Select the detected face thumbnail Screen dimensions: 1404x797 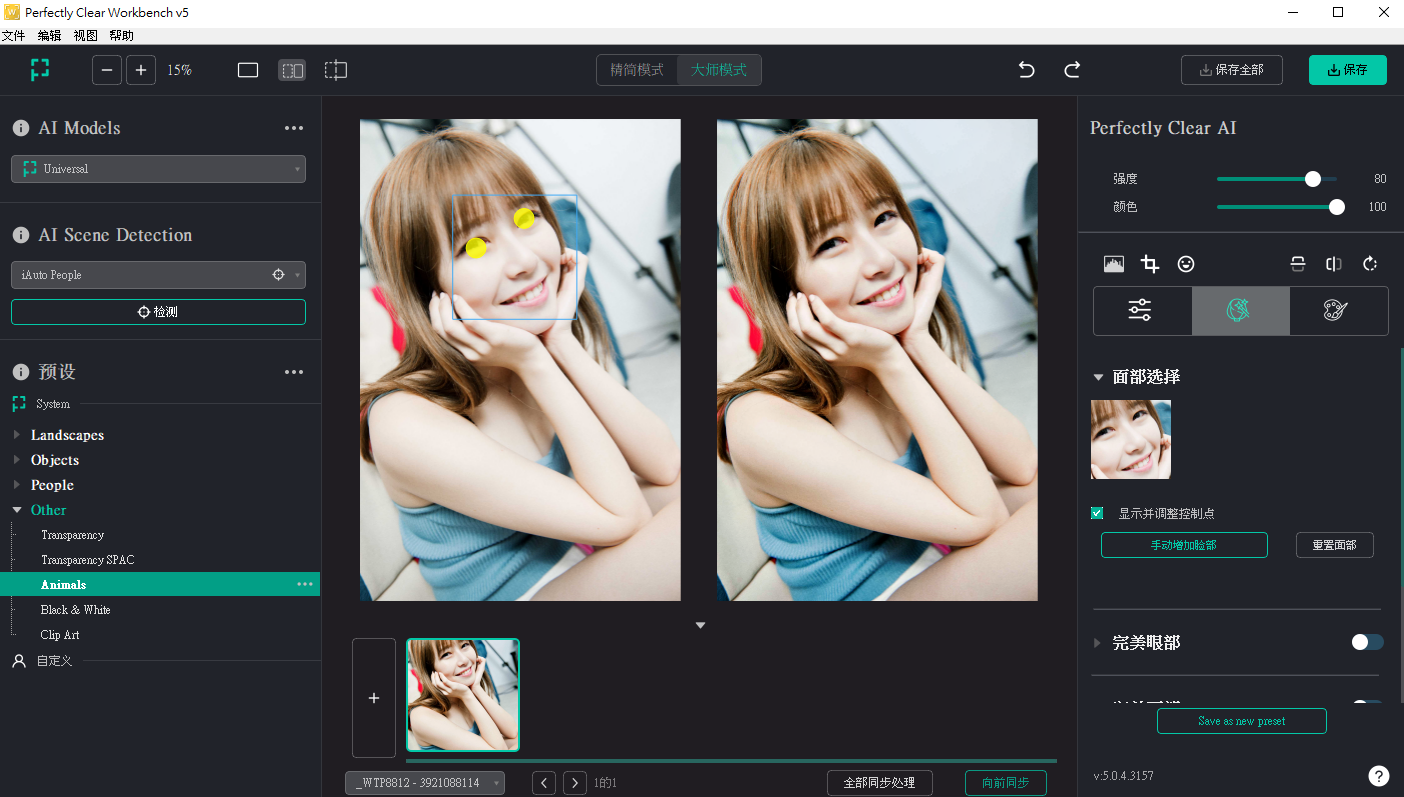(x=1131, y=440)
